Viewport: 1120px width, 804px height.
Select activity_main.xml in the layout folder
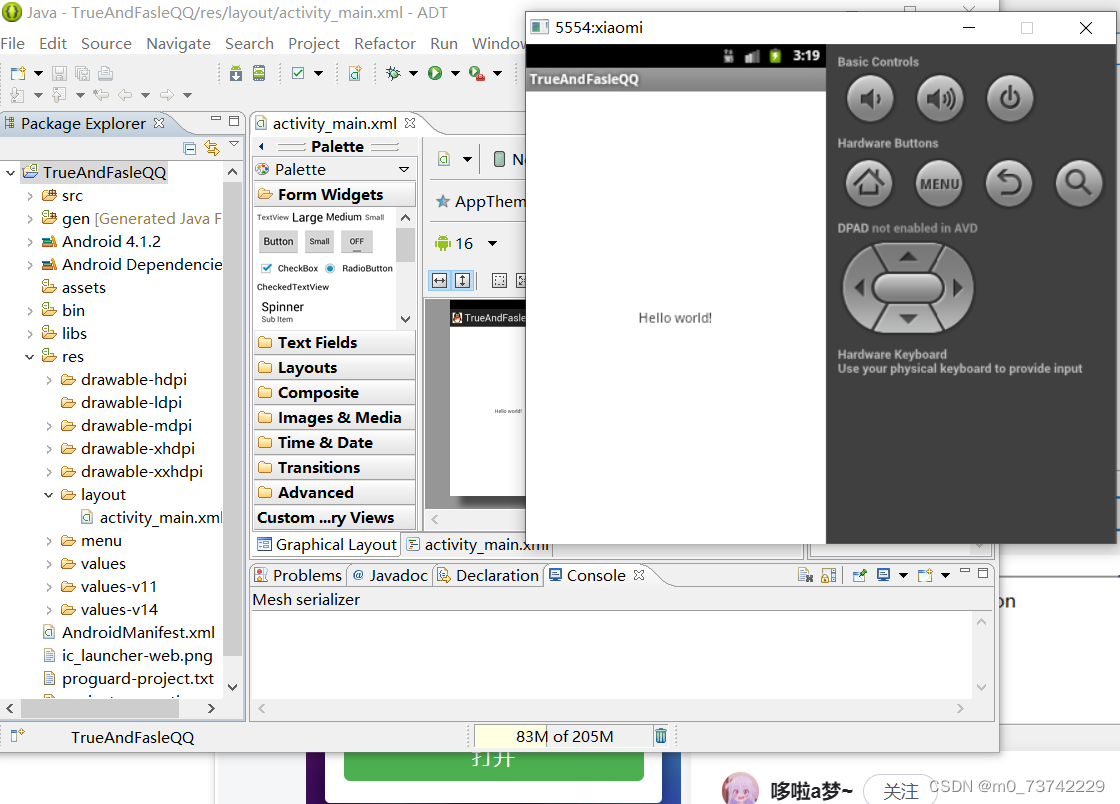[151, 518]
